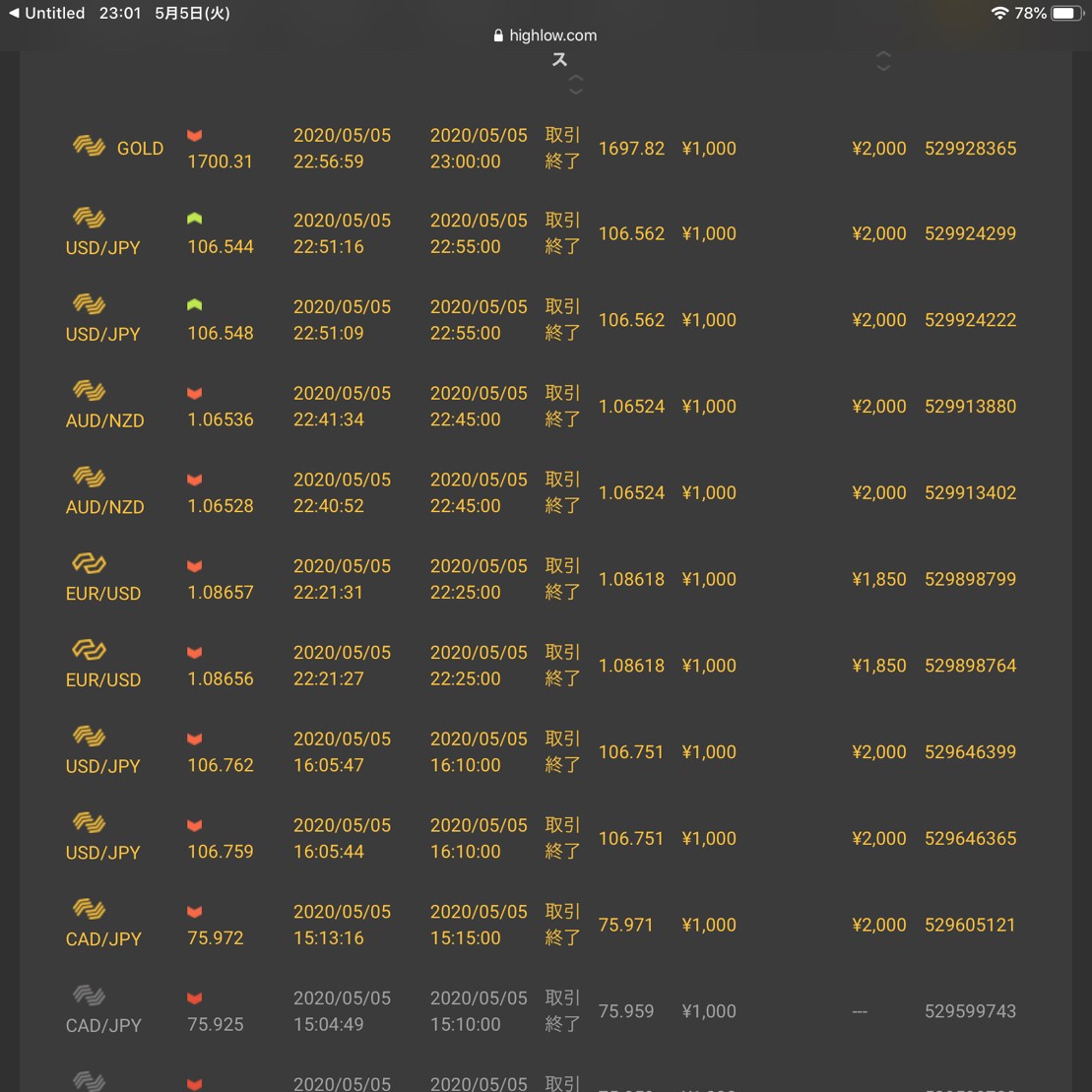Select trade ID 529924299
The image size is (1092, 1092).
tap(970, 233)
